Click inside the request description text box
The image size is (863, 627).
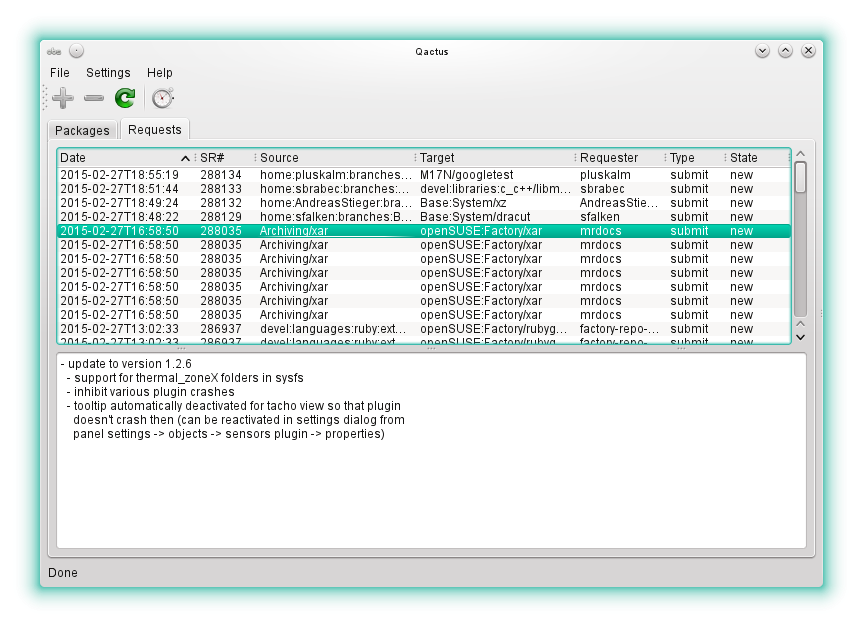click(432, 451)
